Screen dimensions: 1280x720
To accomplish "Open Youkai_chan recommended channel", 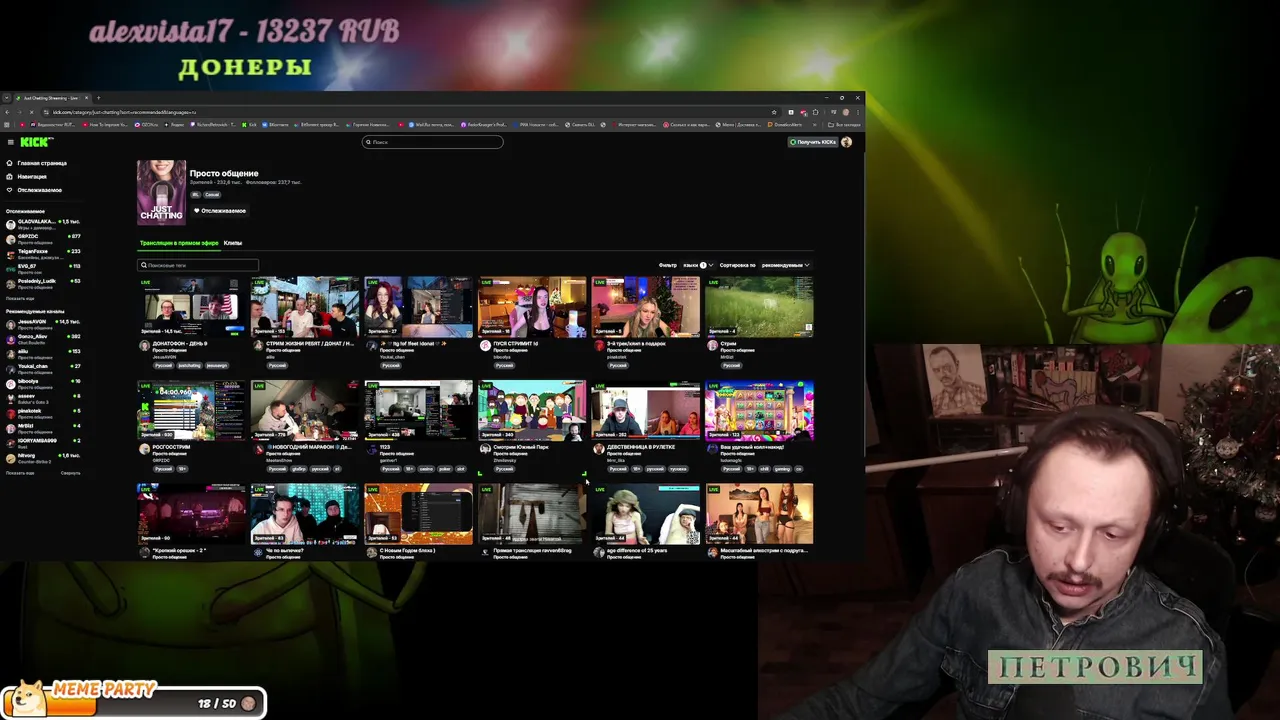I will (x=43, y=369).
